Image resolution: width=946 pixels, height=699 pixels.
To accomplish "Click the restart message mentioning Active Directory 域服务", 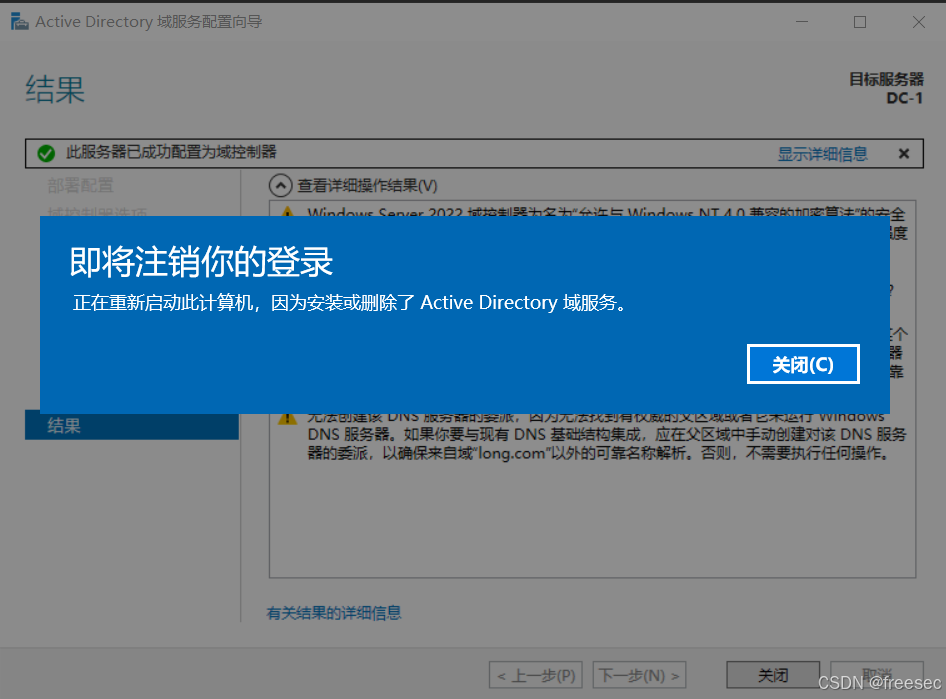I will coord(351,302).
